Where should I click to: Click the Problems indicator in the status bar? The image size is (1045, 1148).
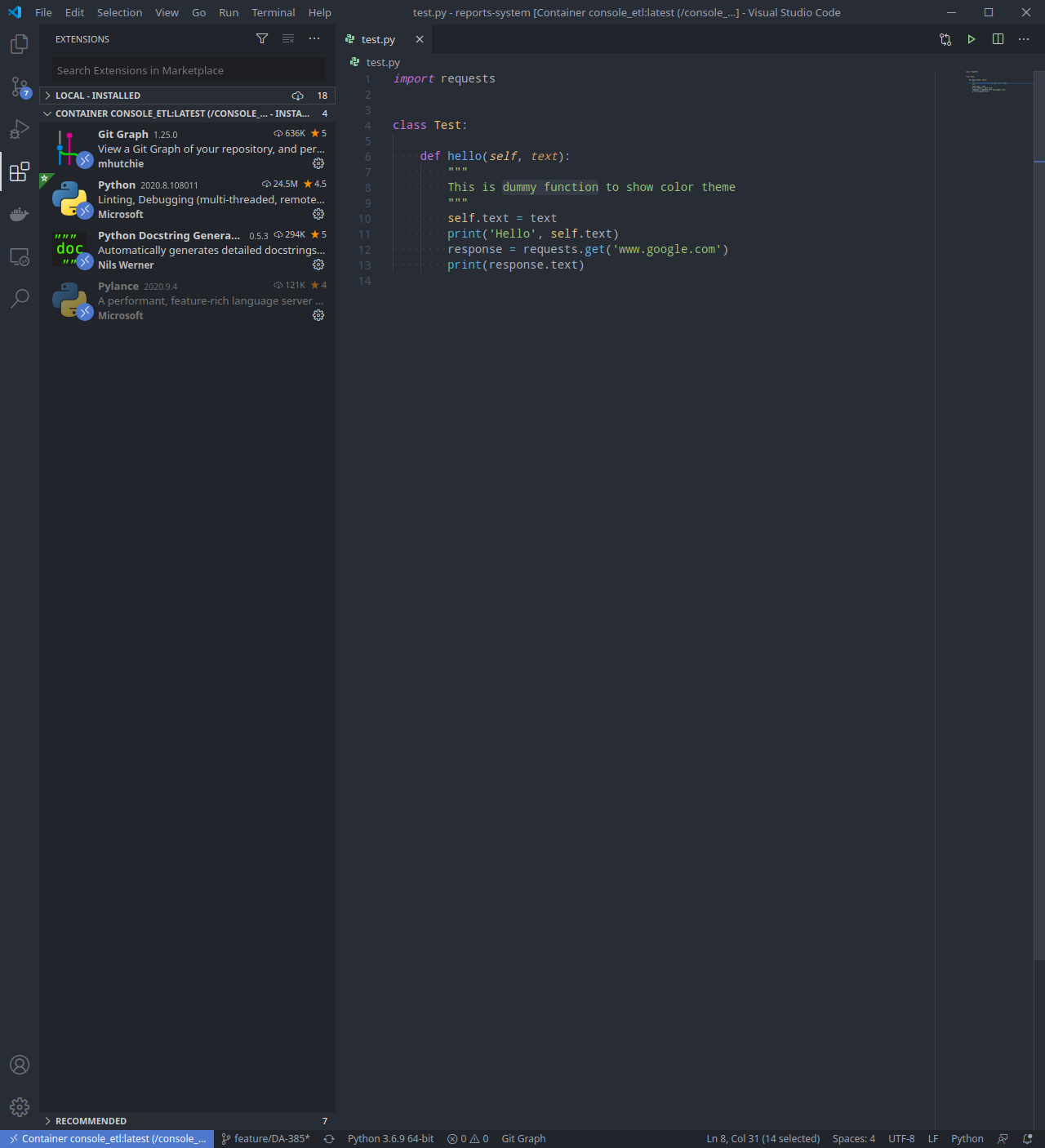point(468,1138)
